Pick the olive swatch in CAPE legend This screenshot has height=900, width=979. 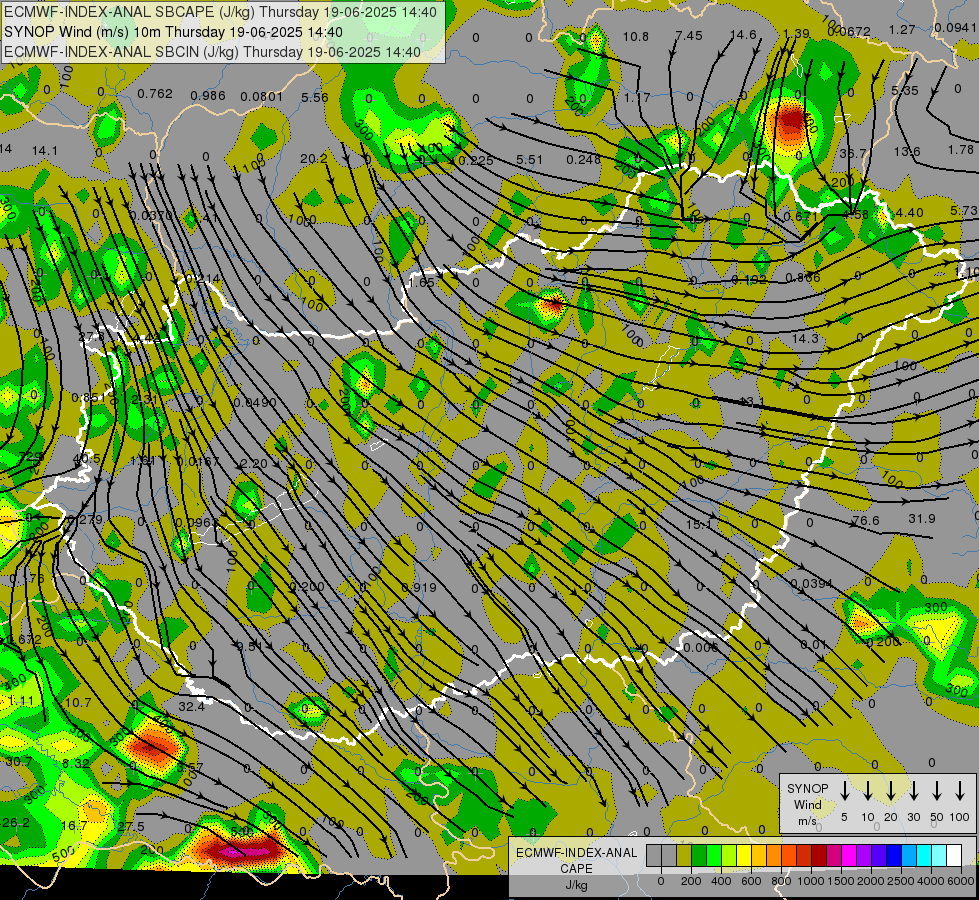[x=684, y=856]
